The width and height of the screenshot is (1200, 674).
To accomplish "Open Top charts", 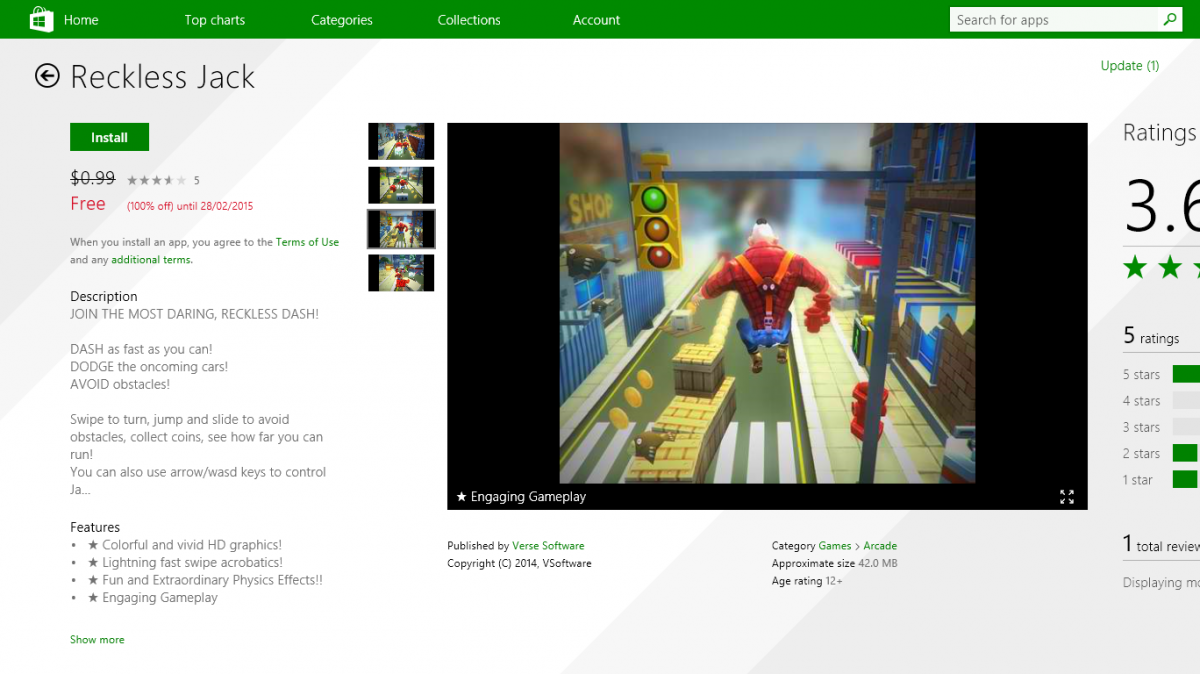I will pos(215,20).
